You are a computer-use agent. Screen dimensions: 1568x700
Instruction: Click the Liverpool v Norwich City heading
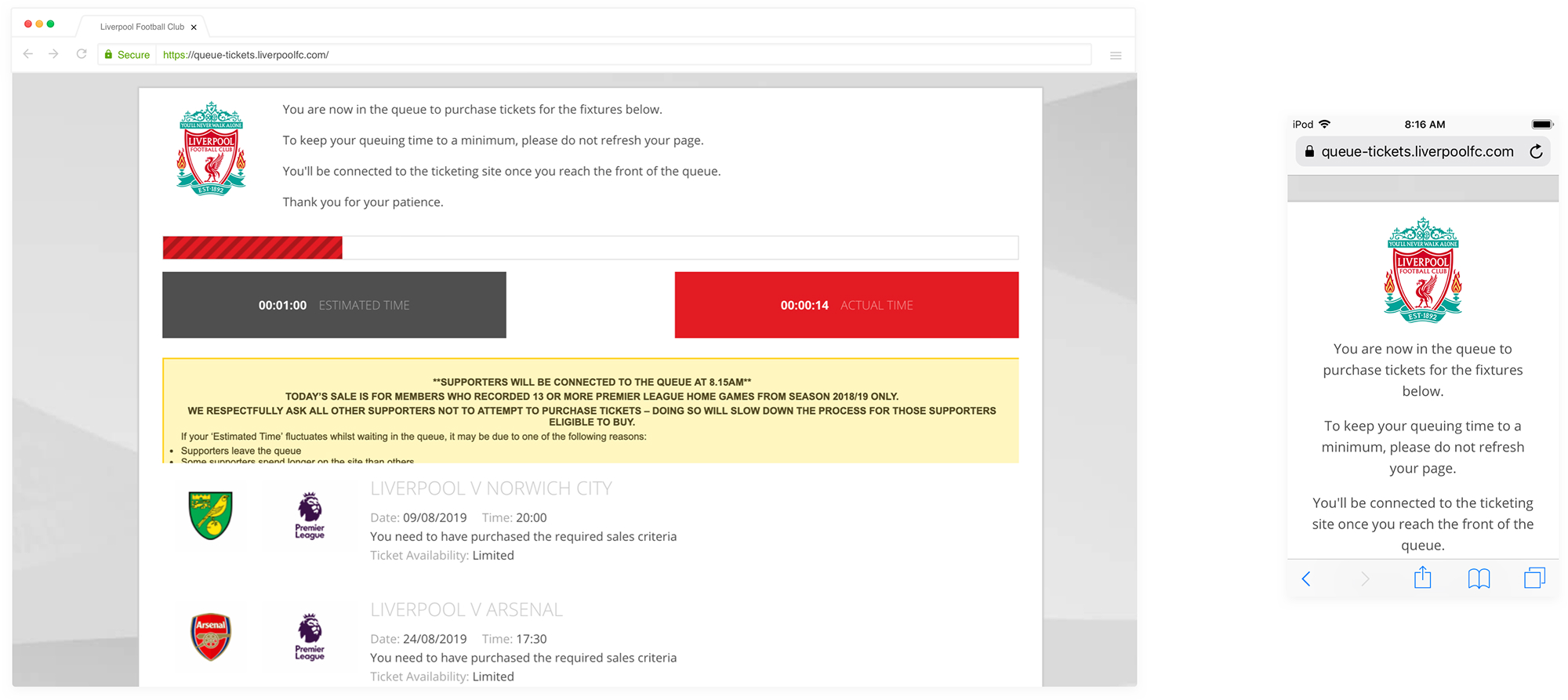point(491,488)
